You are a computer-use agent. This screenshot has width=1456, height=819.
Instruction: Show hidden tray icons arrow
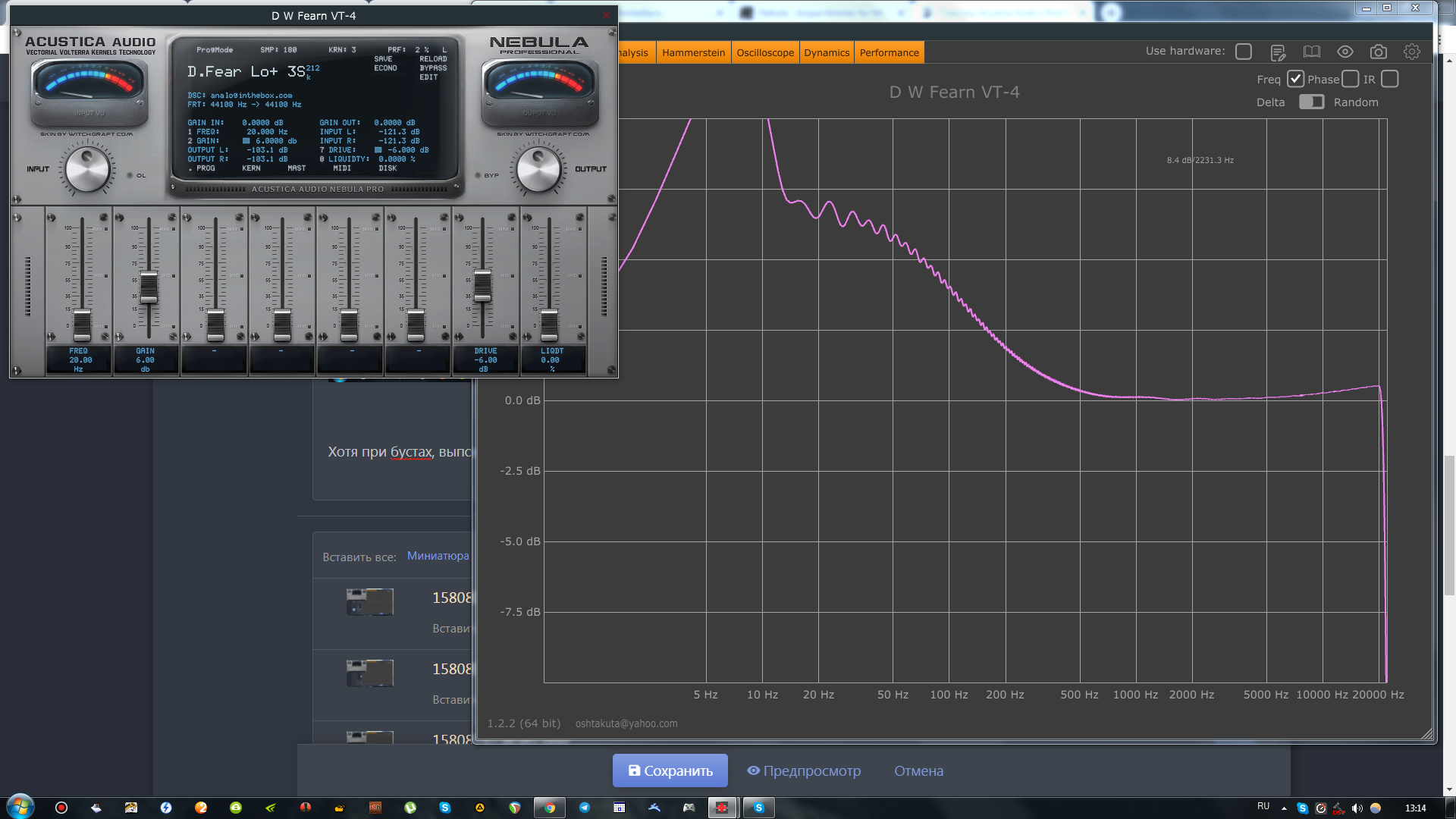click(x=1284, y=808)
